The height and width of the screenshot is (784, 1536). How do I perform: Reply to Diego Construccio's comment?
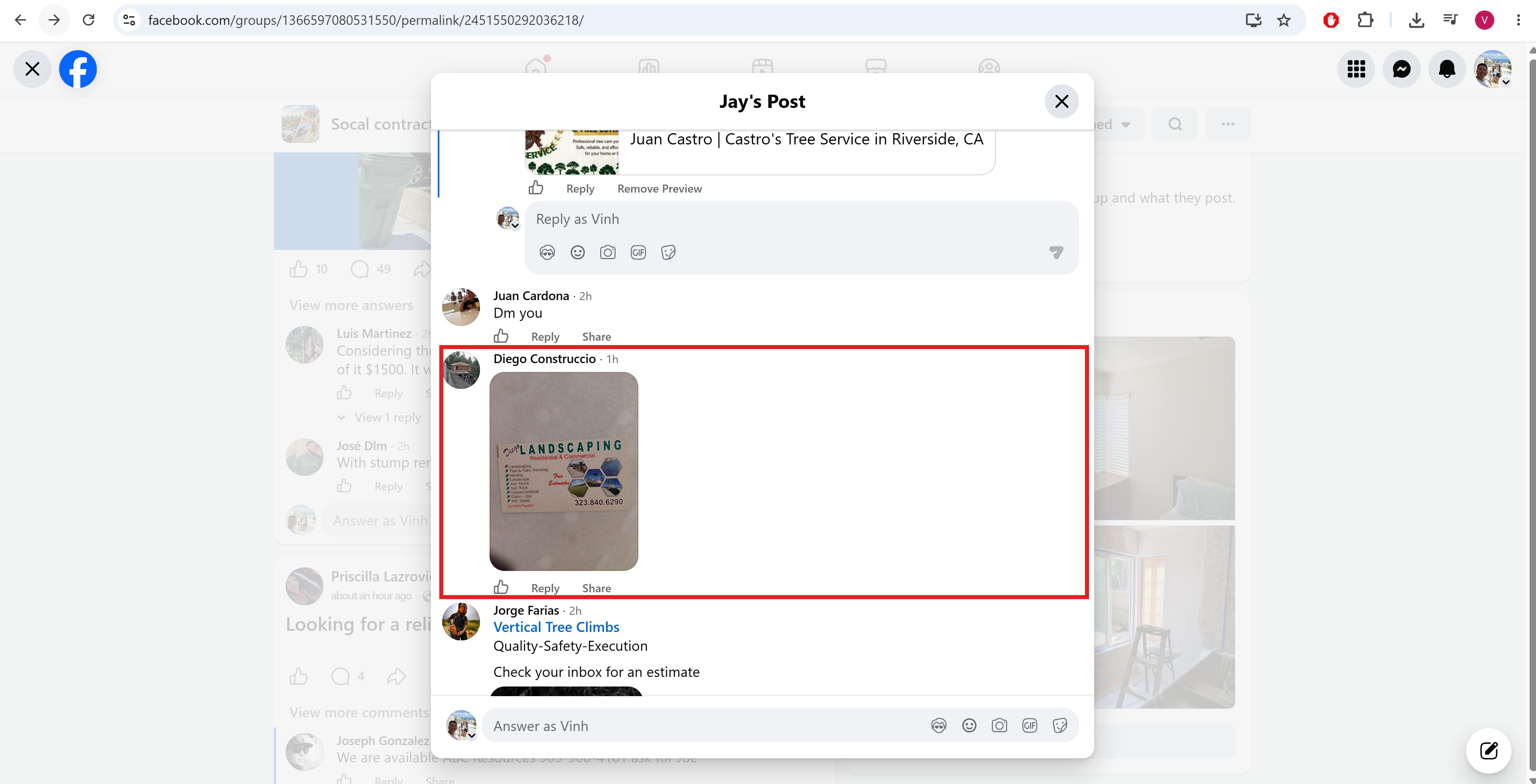pyautogui.click(x=545, y=588)
